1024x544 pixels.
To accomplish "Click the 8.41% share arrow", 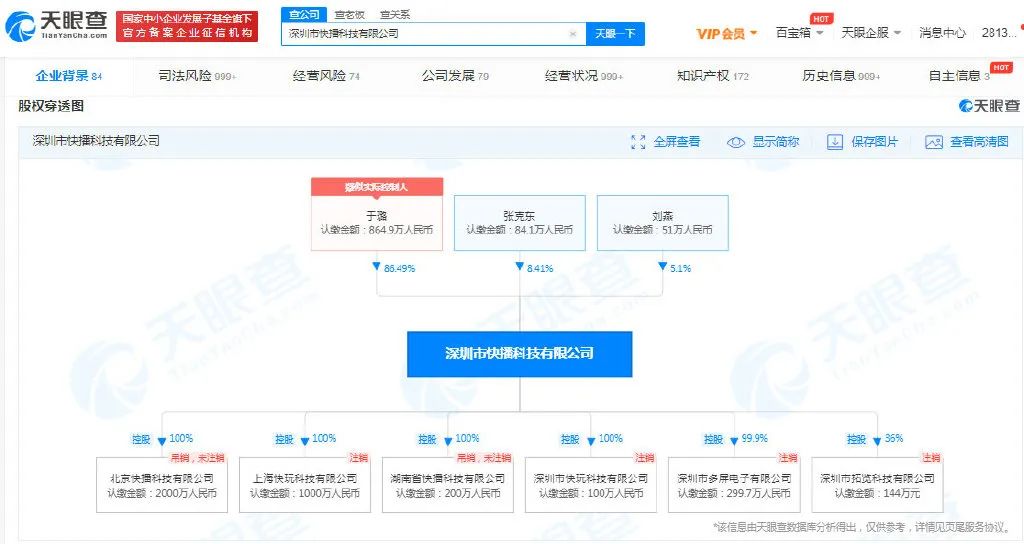I will [520, 267].
